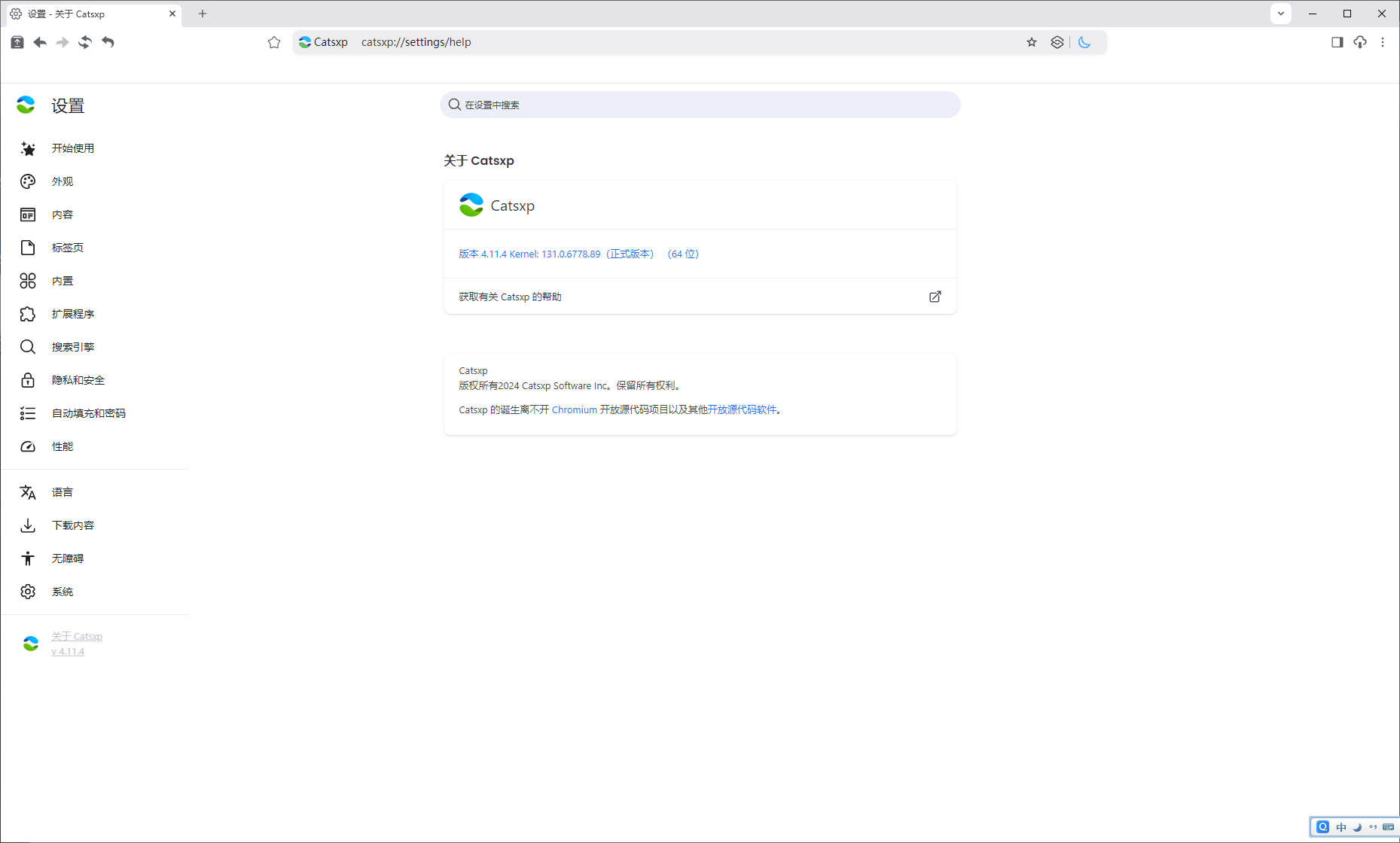
Task: Click the forward arrow in the toolbar
Action: [x=63, y=42]
